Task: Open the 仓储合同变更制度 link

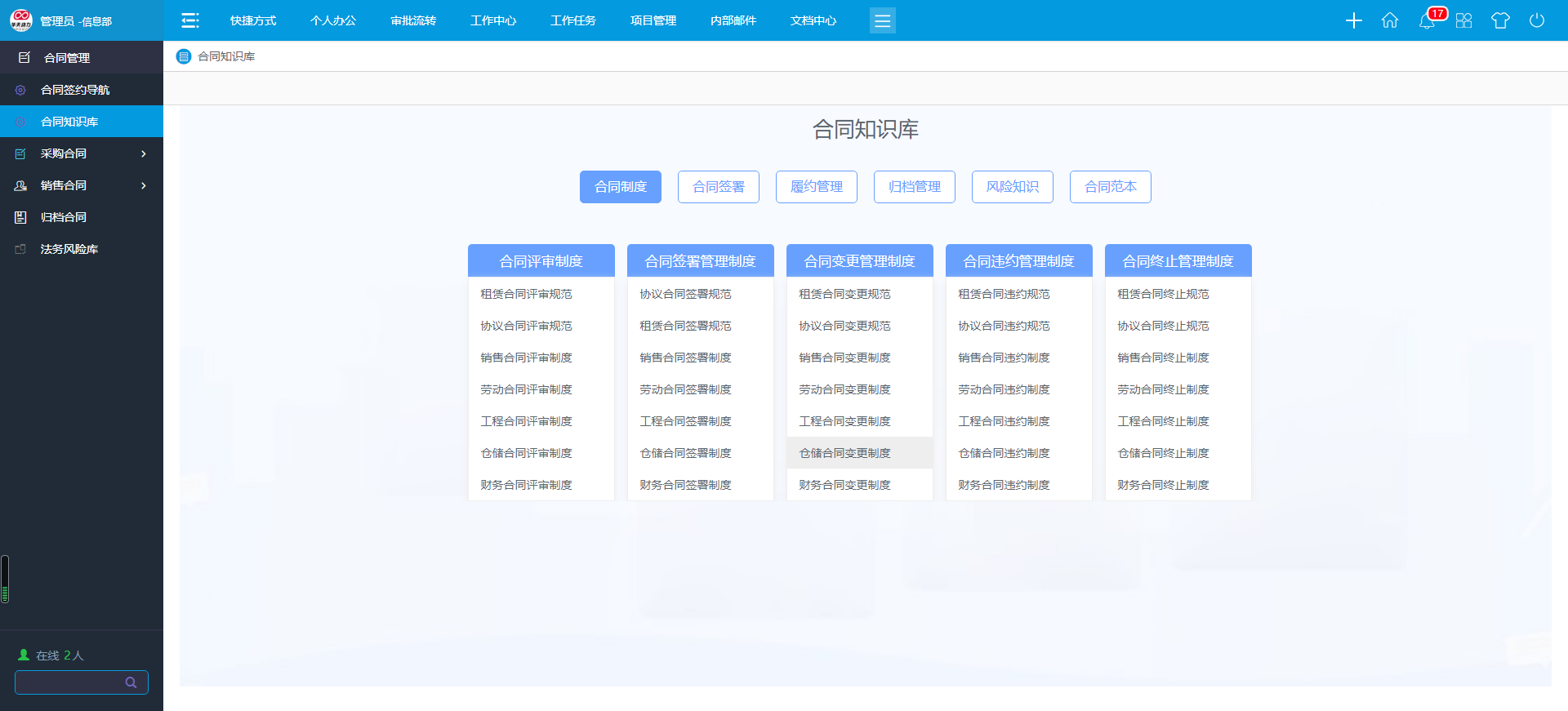Action: tap(845, 453)
